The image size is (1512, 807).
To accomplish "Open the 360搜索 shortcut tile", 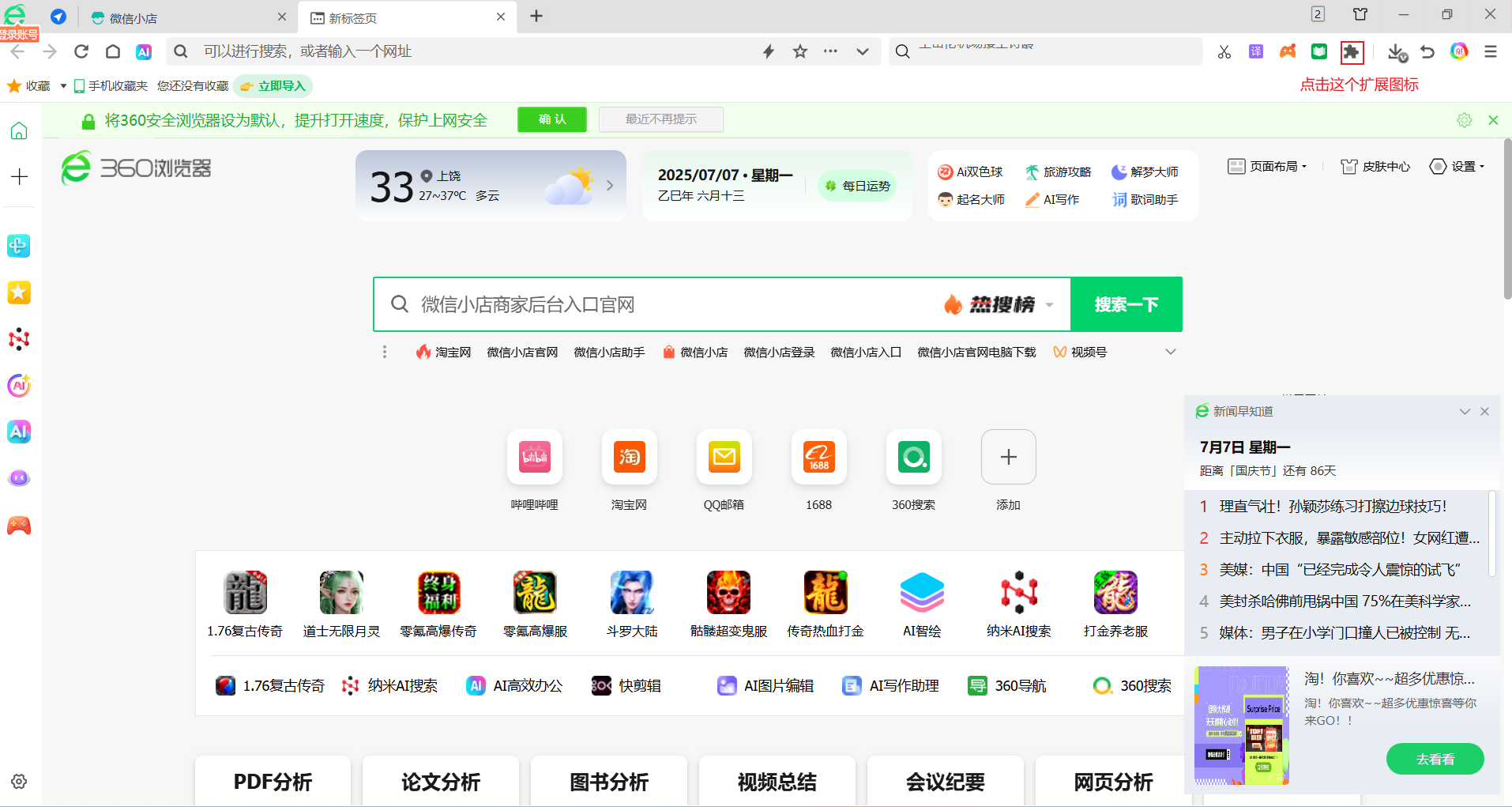I will pos(914,457).
